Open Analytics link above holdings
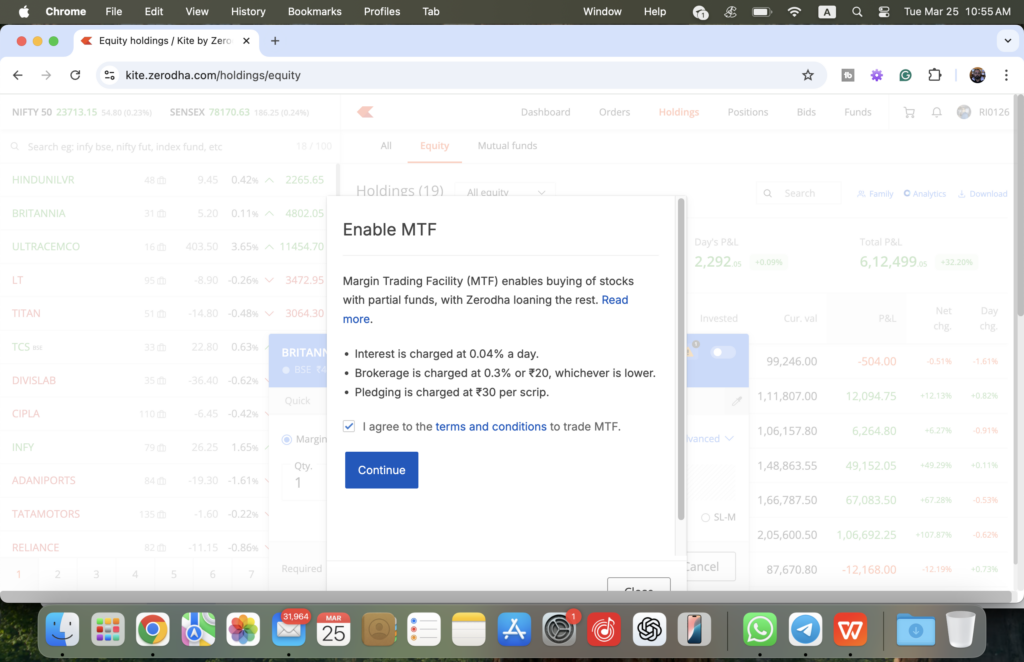1024x662 pixels. point(924,194)
